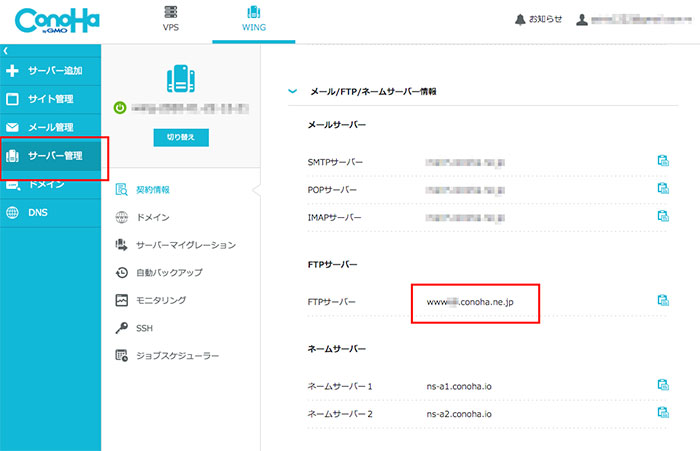Open the お知らせ notifications bell
This screenshot has width=700, height=451.
538,19
